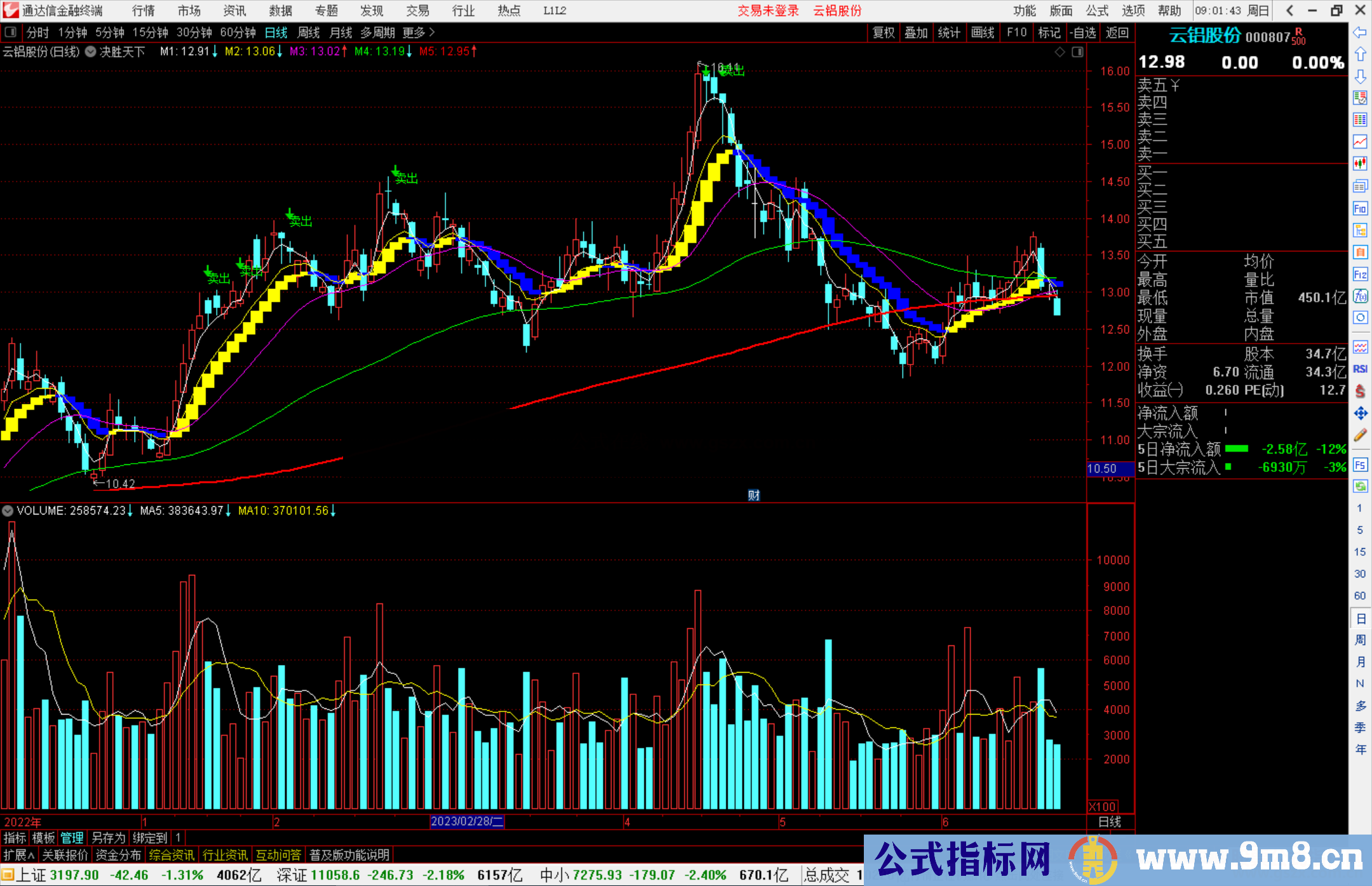Click the candlestick chart sidebar icon
This screenshot has height=886, width=1372.
[x=1360, y=164]
